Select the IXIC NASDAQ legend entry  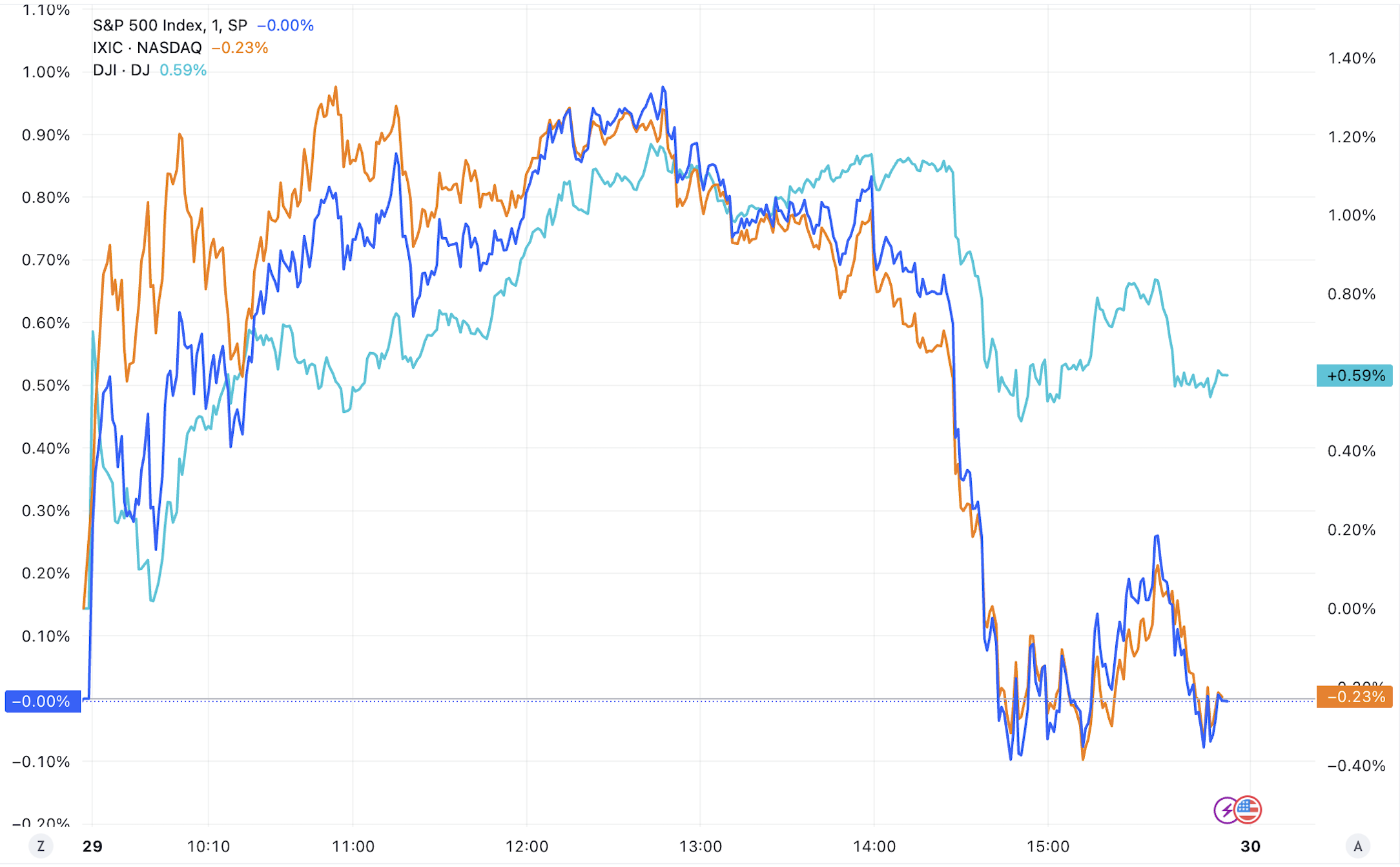click(x=147, y=48)
